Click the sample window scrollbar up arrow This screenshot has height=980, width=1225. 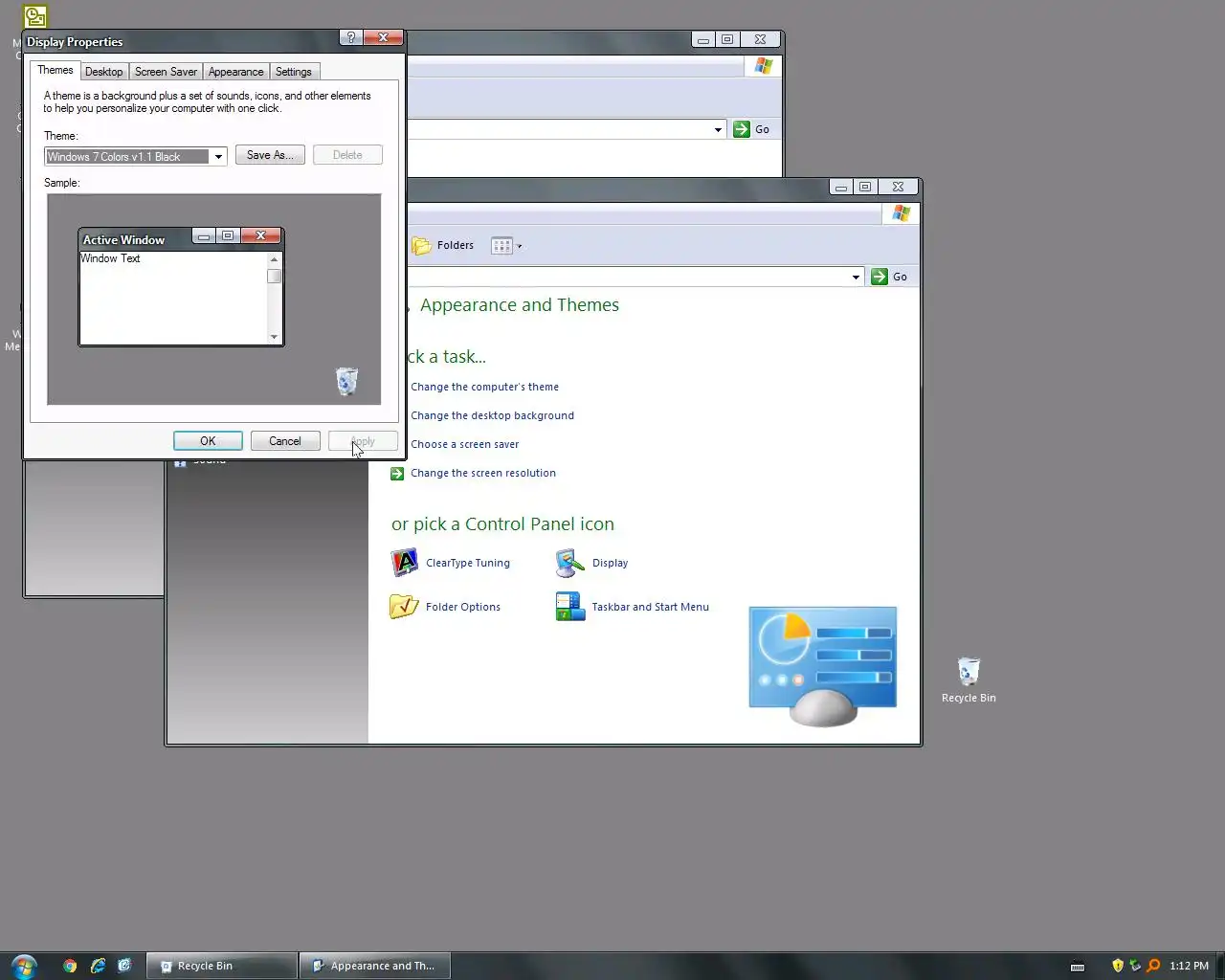(275, 259)
